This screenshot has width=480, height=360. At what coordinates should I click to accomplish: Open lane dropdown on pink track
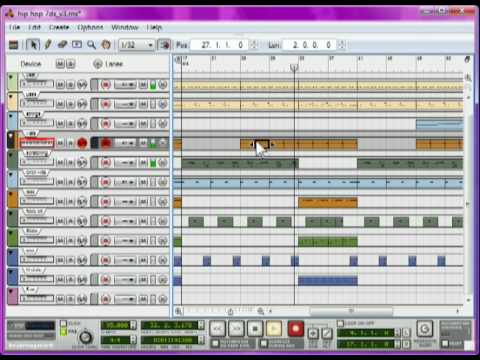(125, 299)
